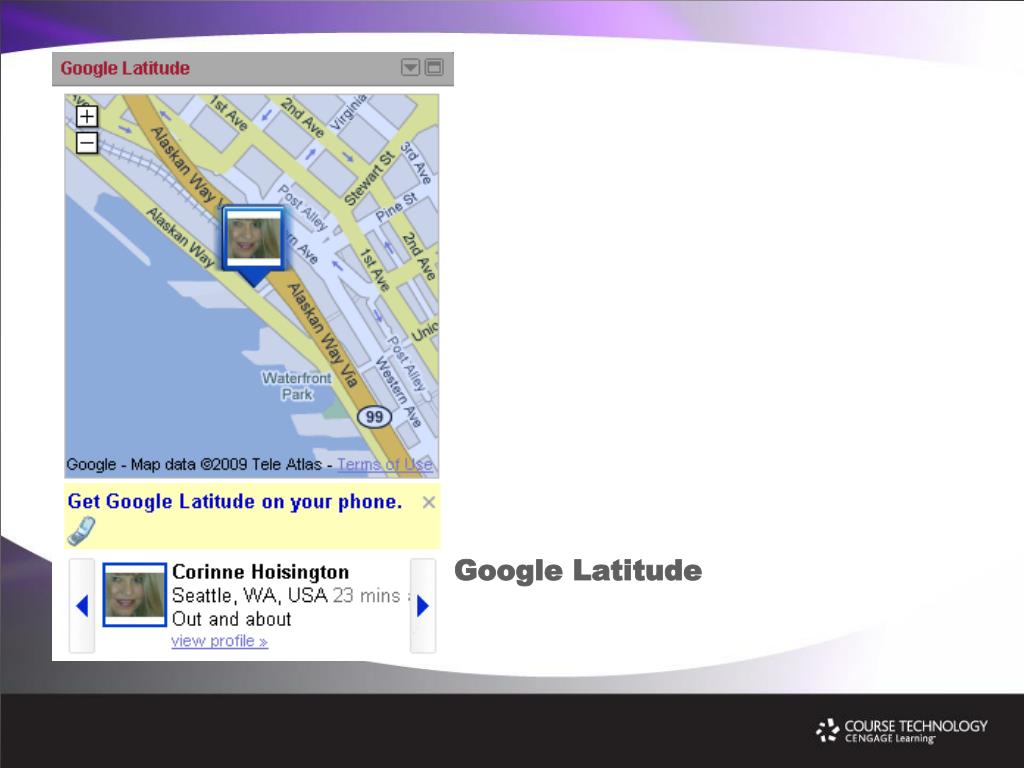Click the photo marker on the map
This screenshot has width=1024, height=768.
[x=253, y=245]
